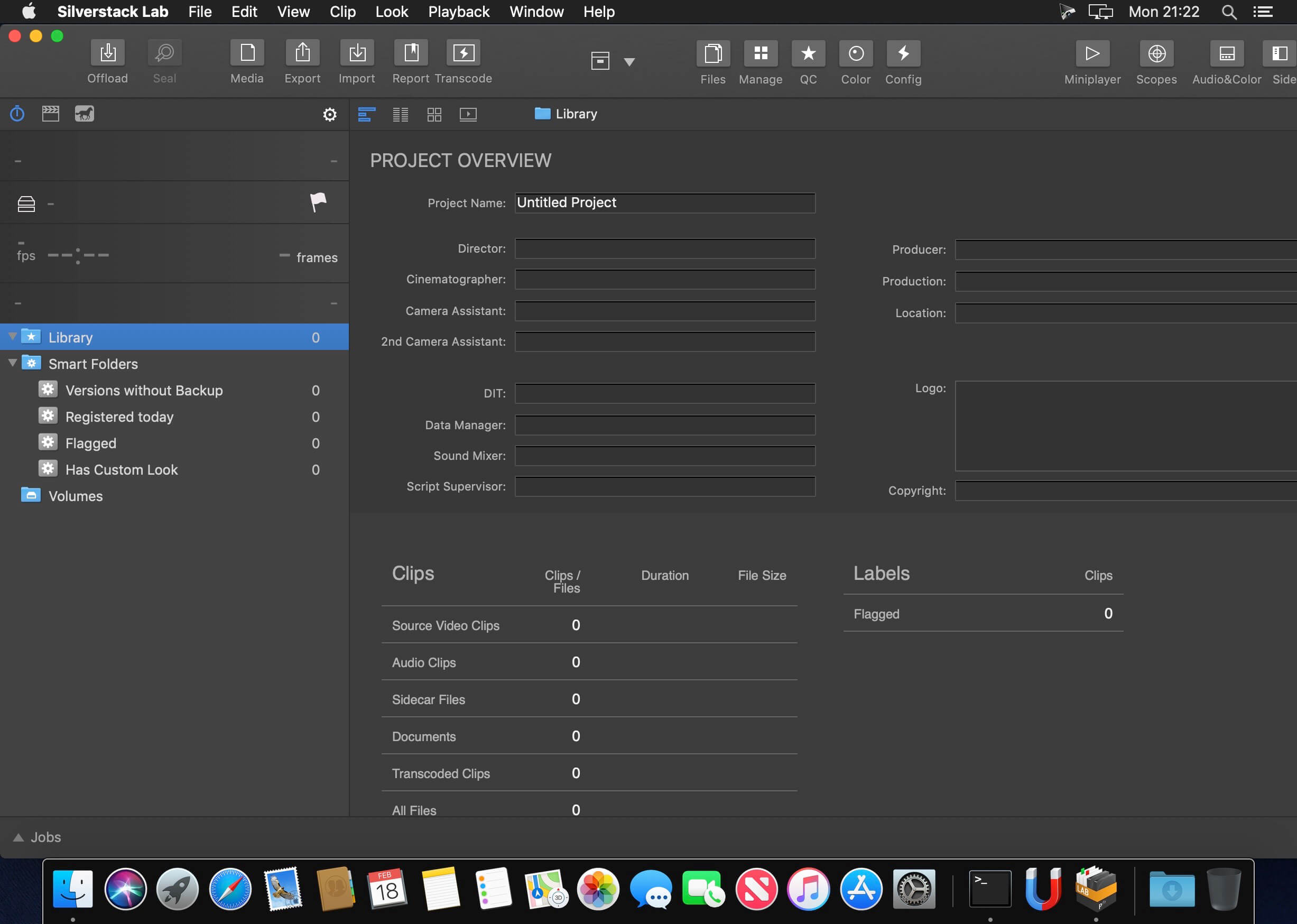Click the Source Video Clips row
Image resolution: width=1297 pixels, height=924 pixels.
[589, 625]
